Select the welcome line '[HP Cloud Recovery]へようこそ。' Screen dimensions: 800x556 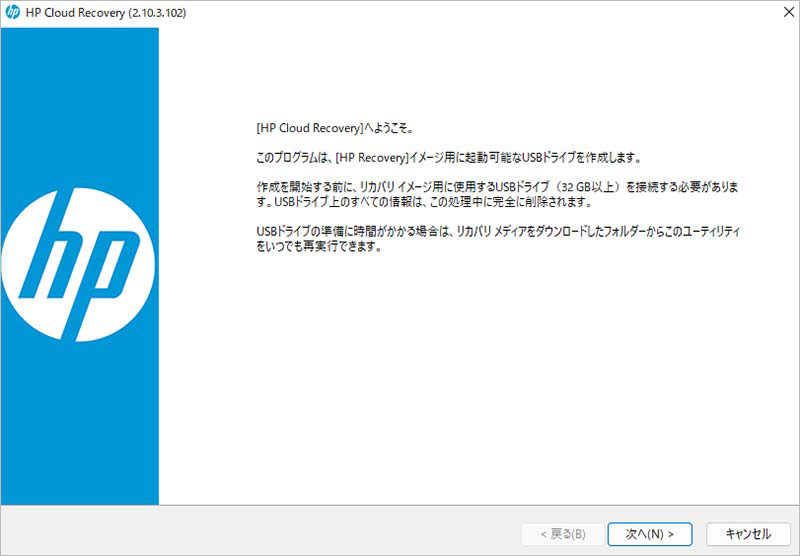[x=335, y=128]
